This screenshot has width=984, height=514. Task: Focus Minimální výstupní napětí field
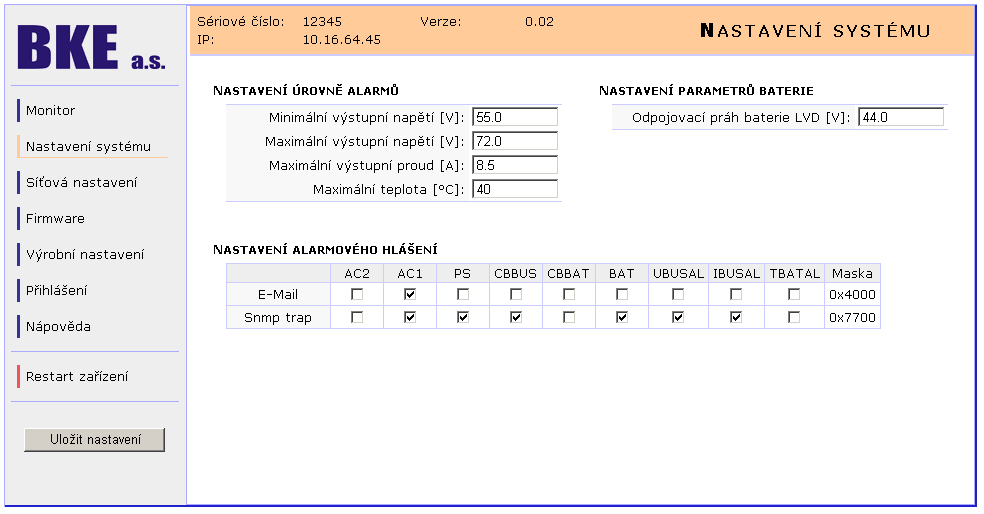point(515,117)
